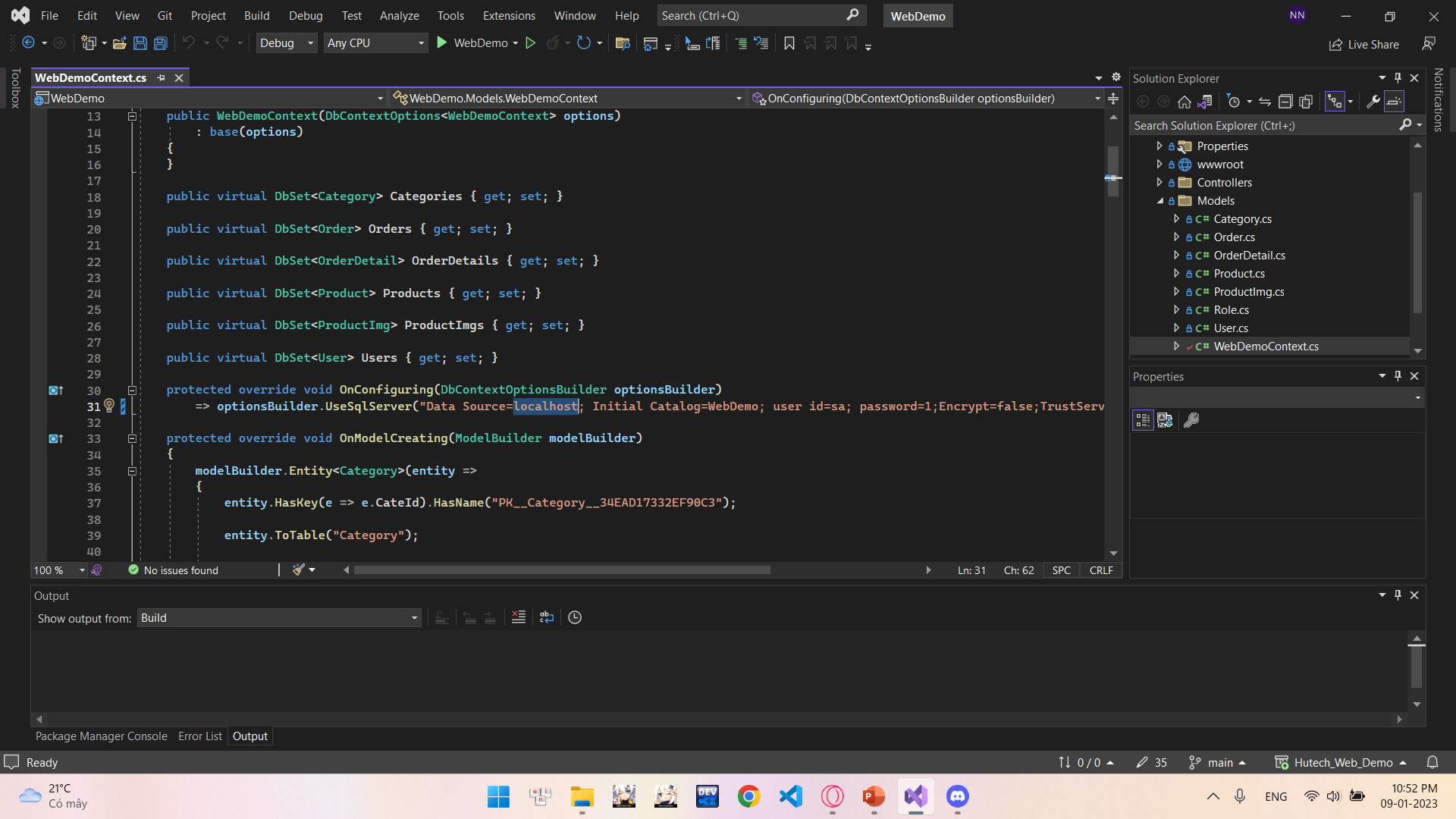Open the notifications bell in status bar
1456x819 pixels.
[1432, 762]
